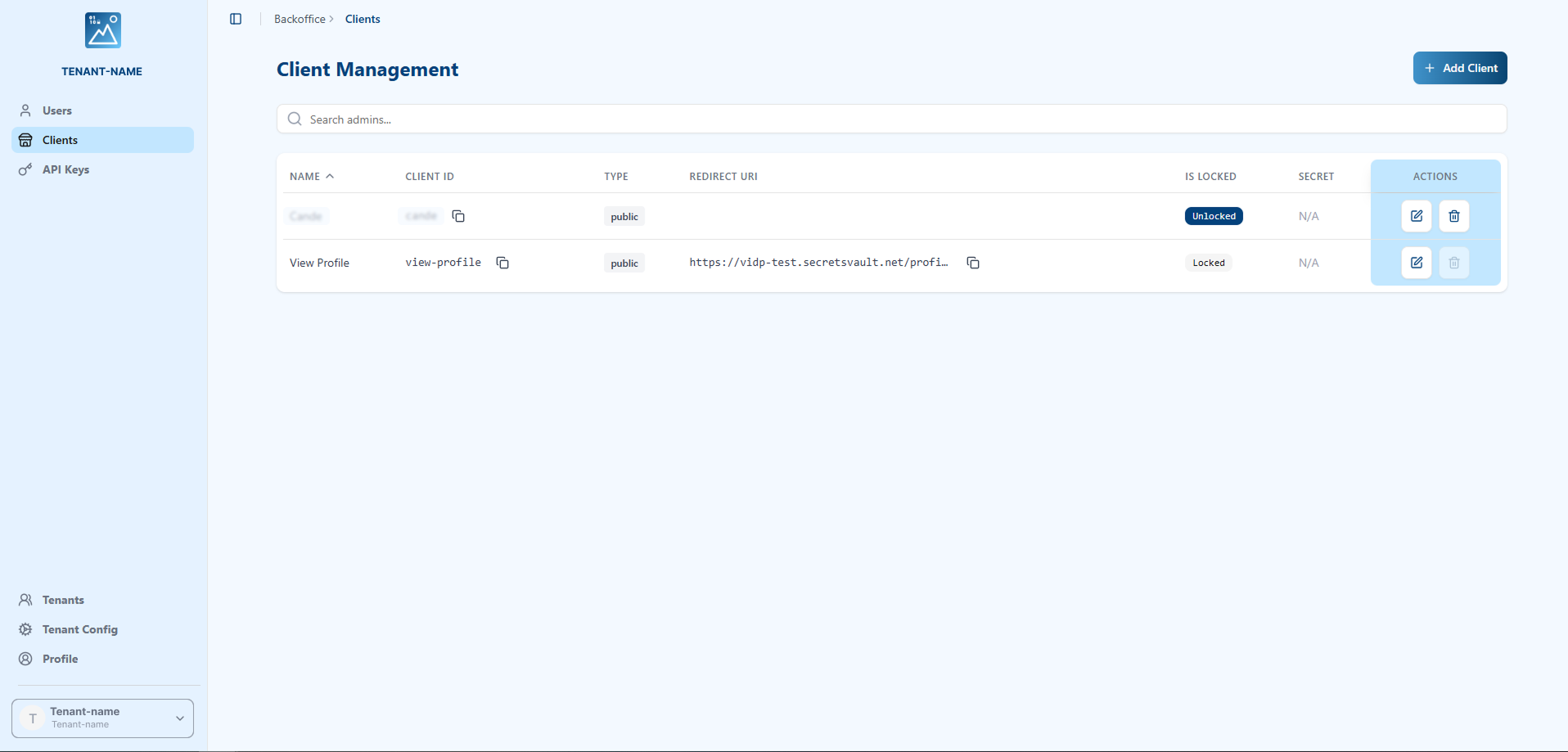
Task: Select Clients in the breadcrumb trail
Action: 363,19
